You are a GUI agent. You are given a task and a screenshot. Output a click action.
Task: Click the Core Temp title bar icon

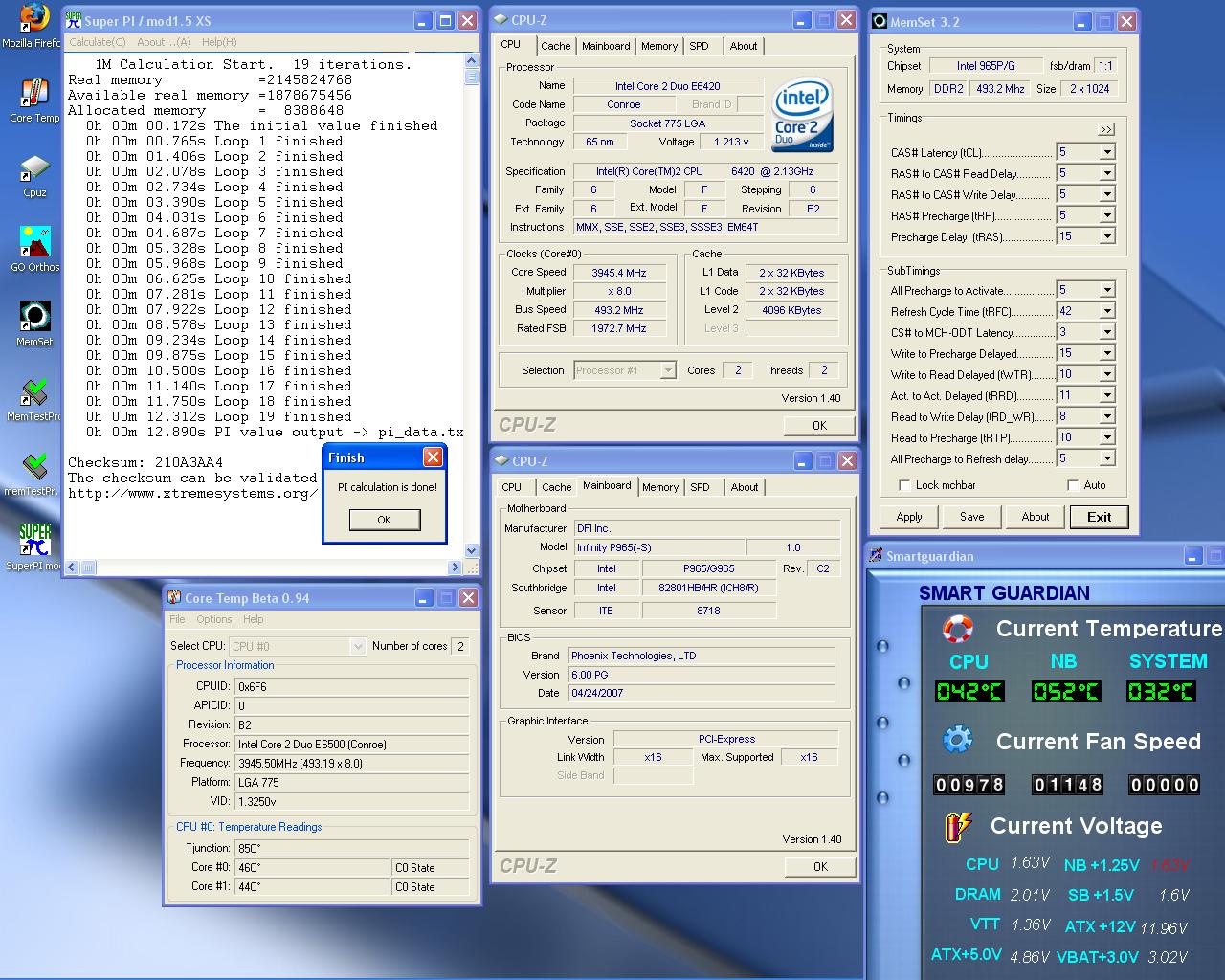(x=174, y=597)
